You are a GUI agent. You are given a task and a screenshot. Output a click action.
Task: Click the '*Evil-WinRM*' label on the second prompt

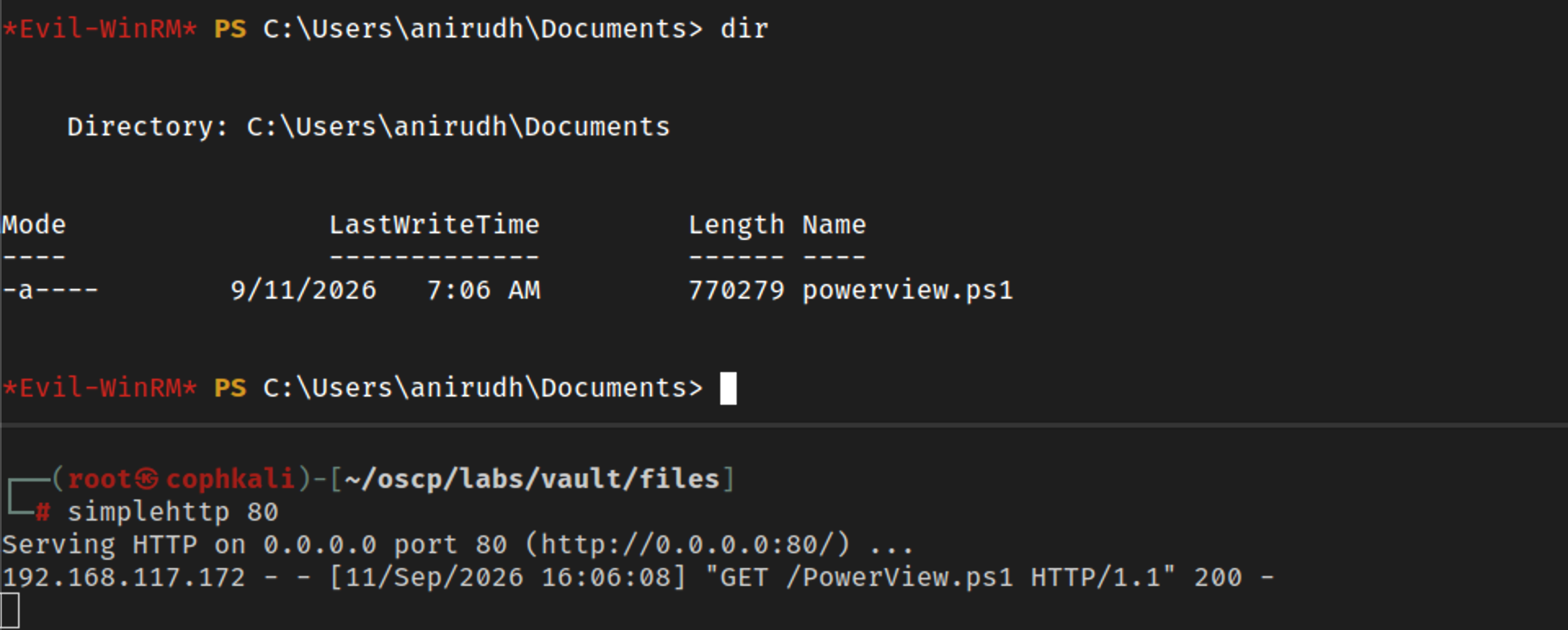tap(100, 388)
